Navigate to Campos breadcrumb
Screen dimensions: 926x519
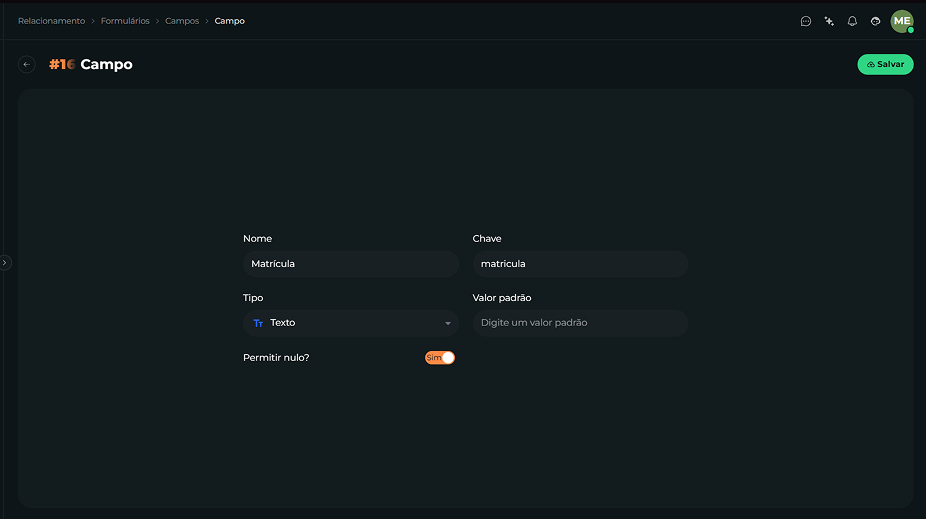[182, 21]
